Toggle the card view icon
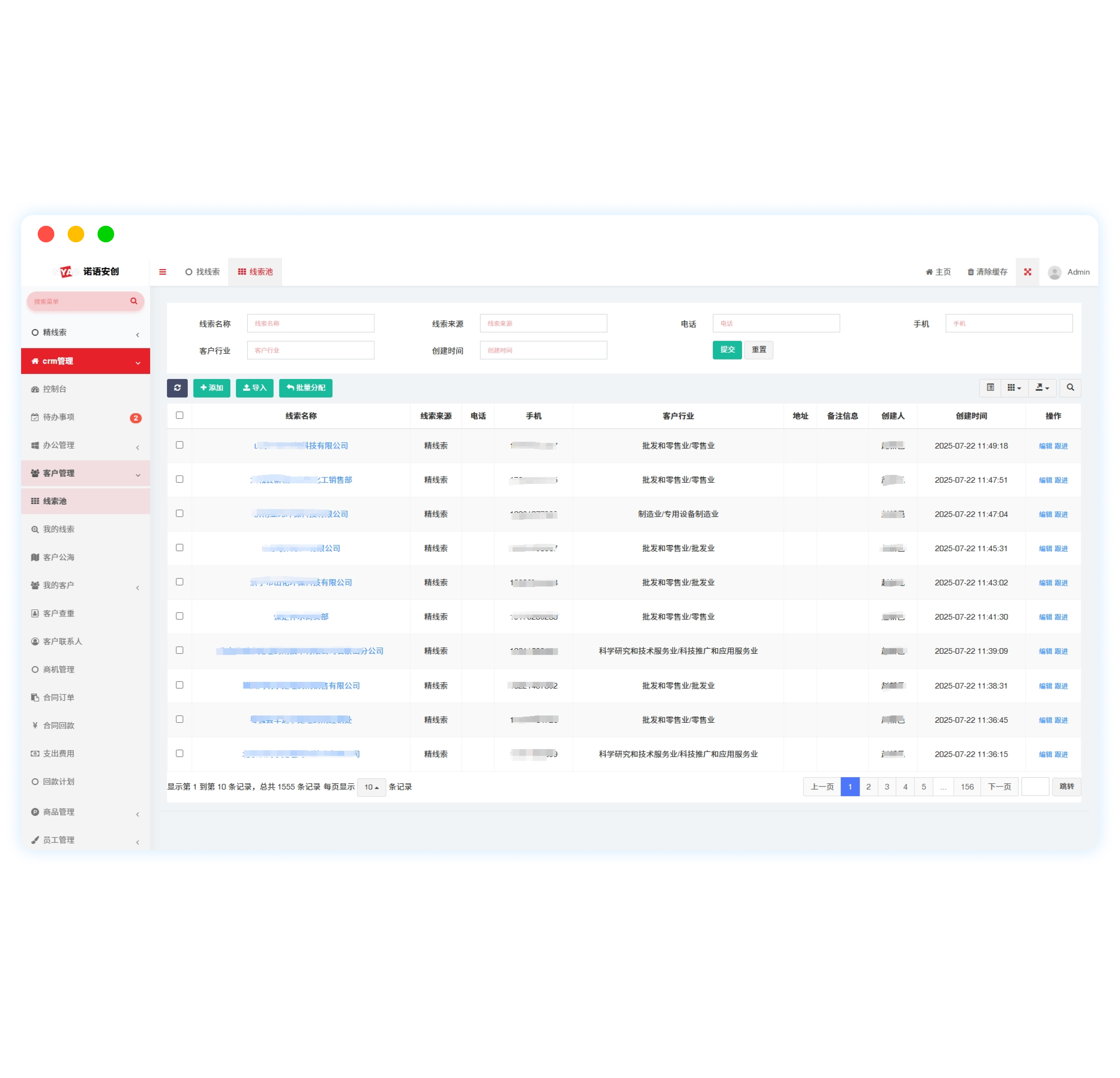The image size is (1120, 1078). pos(990,388)
